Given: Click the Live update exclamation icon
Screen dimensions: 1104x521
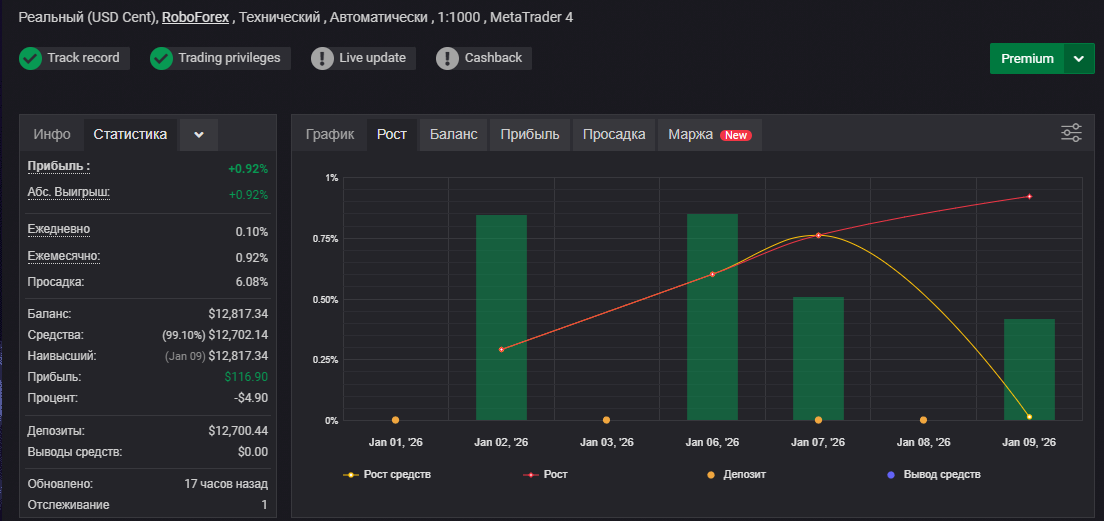Looking at the screenshot, I should click(322, 58).
